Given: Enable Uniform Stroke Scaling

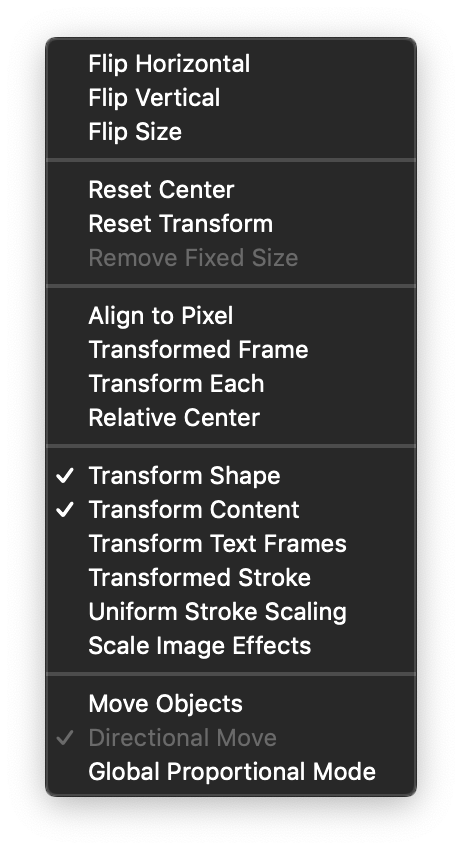Looking at the screenshot, I should point(231,611).
